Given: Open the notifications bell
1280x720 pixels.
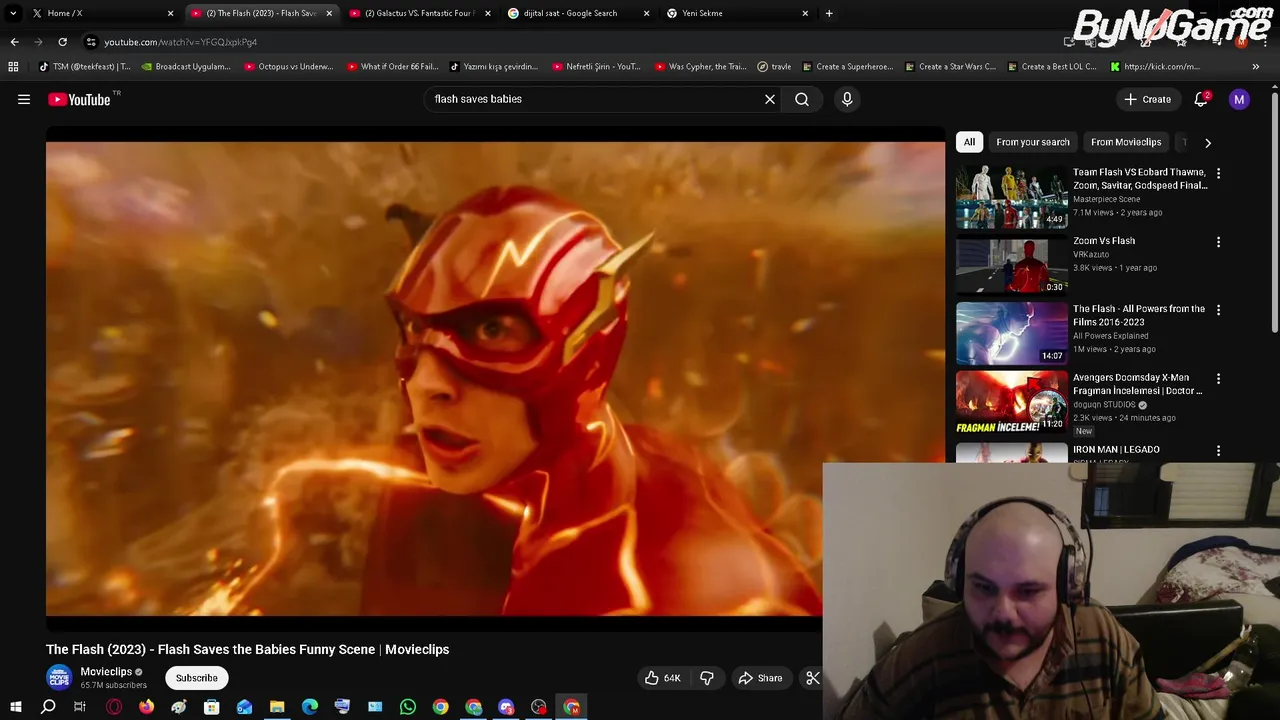Looking at the screenshot, I should [x=1201, y=99].
